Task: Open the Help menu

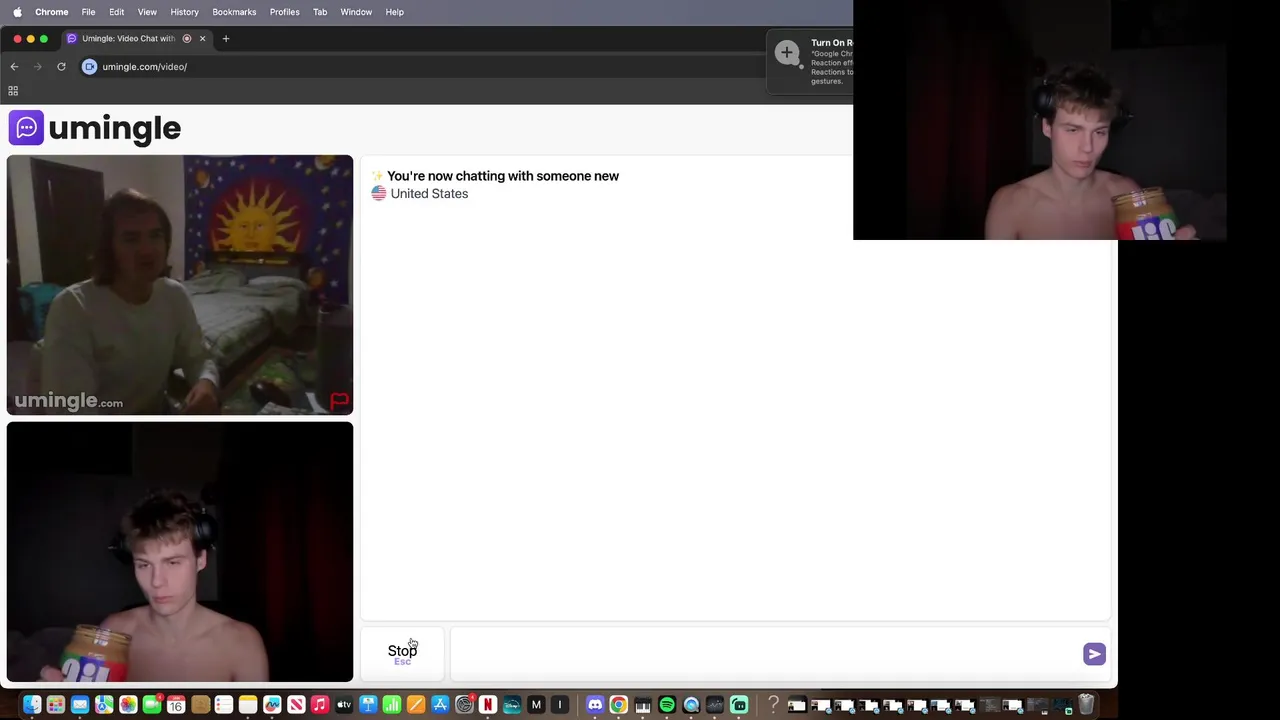Action: coord(395,12)
